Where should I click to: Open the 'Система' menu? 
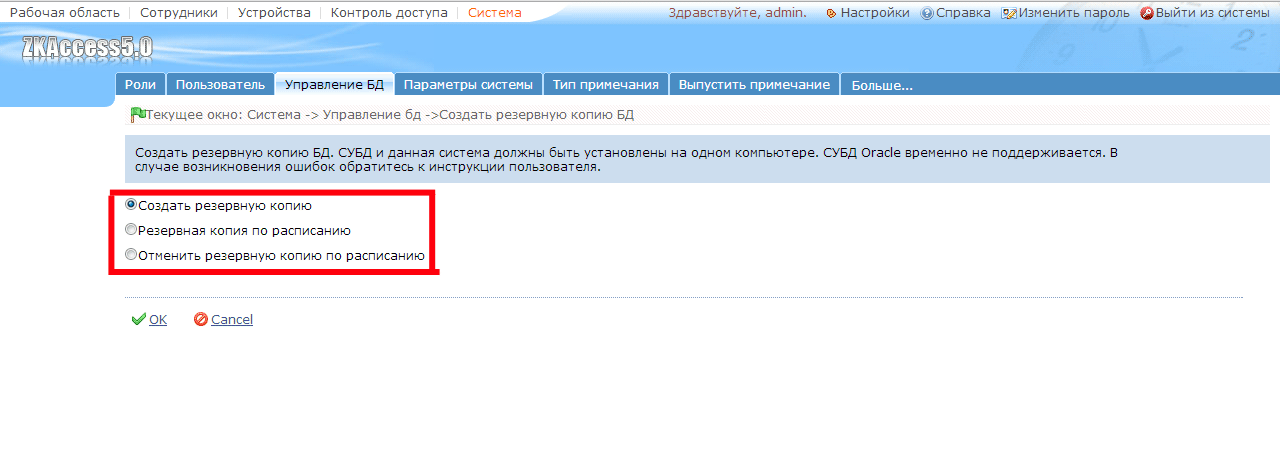point(495,13)
